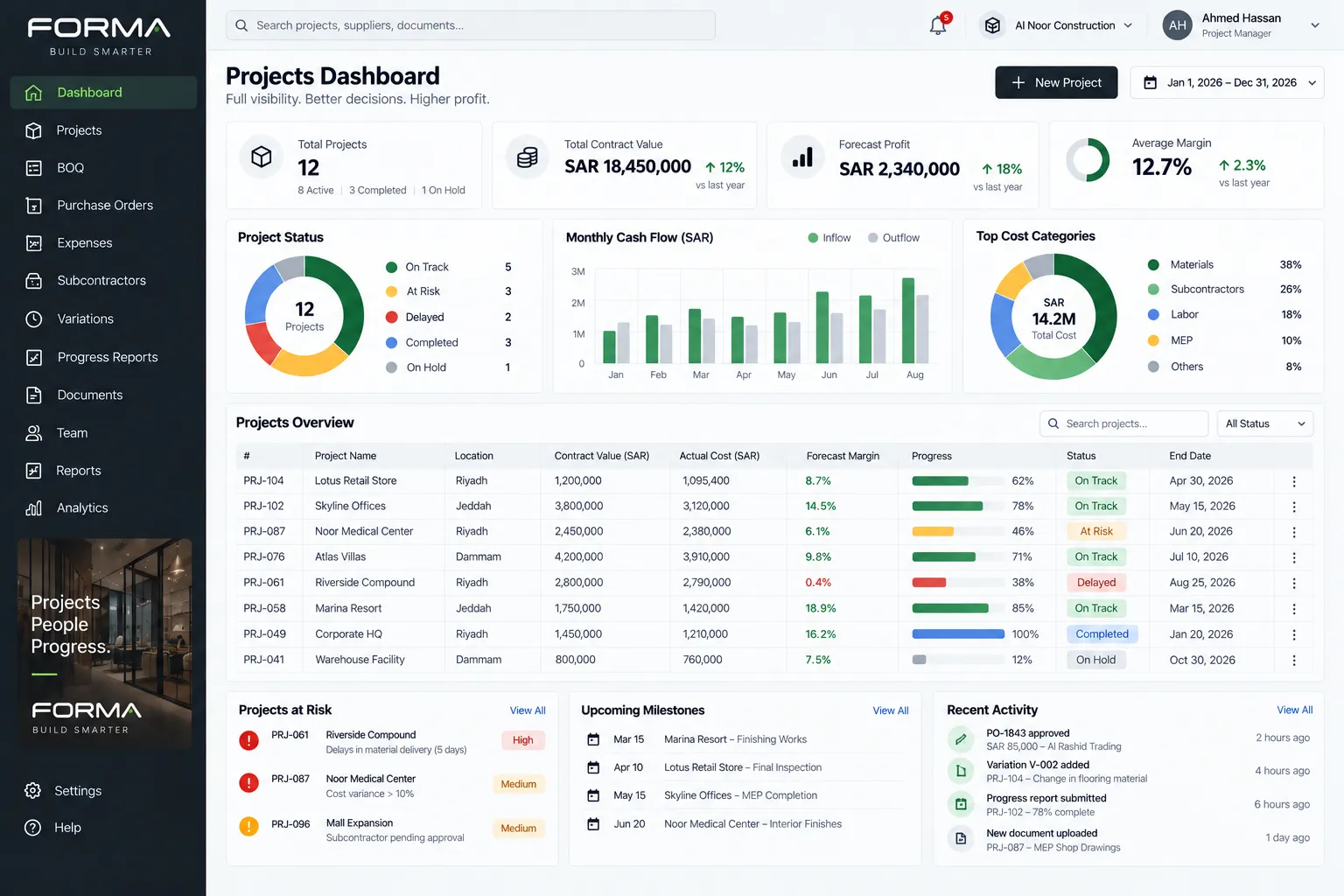The image size is (1344, 896).
Task: Click View All in Upcoming Milestones
Action: (x=891, y=710)
